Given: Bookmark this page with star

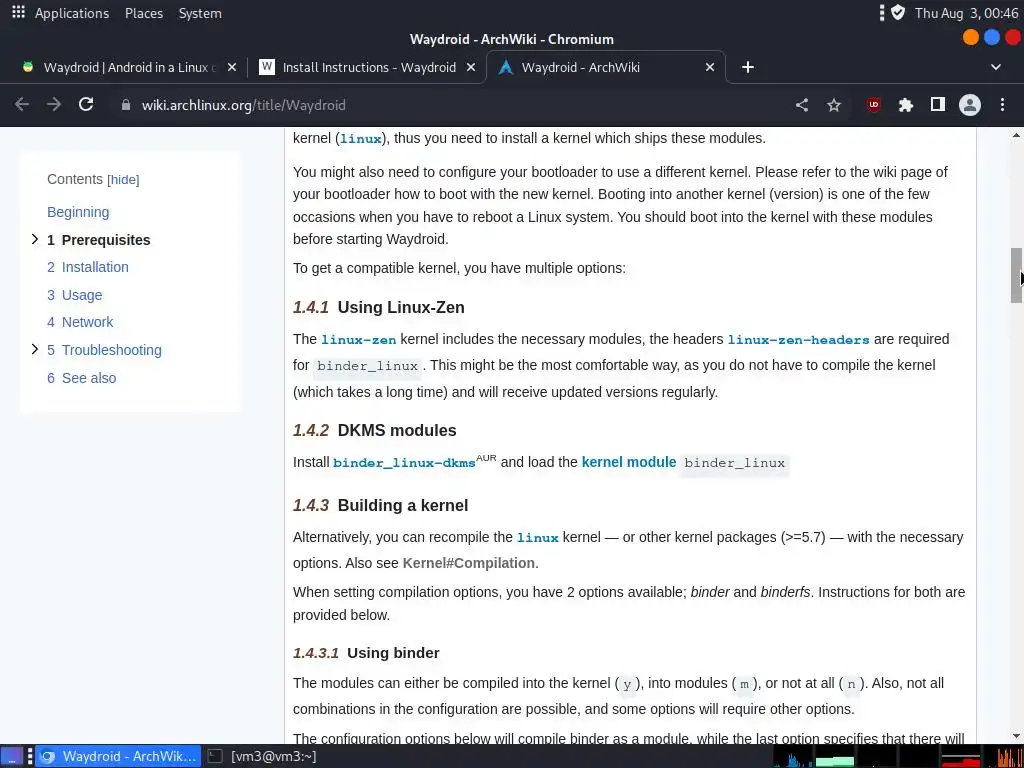Looking at the screenshot, I should (x=834, y=104).
